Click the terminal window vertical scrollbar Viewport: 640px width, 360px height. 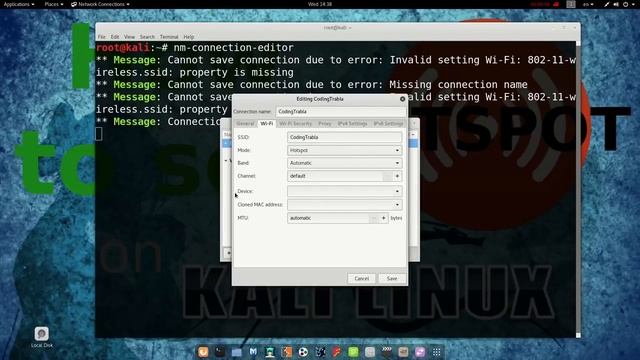(578, 189)
